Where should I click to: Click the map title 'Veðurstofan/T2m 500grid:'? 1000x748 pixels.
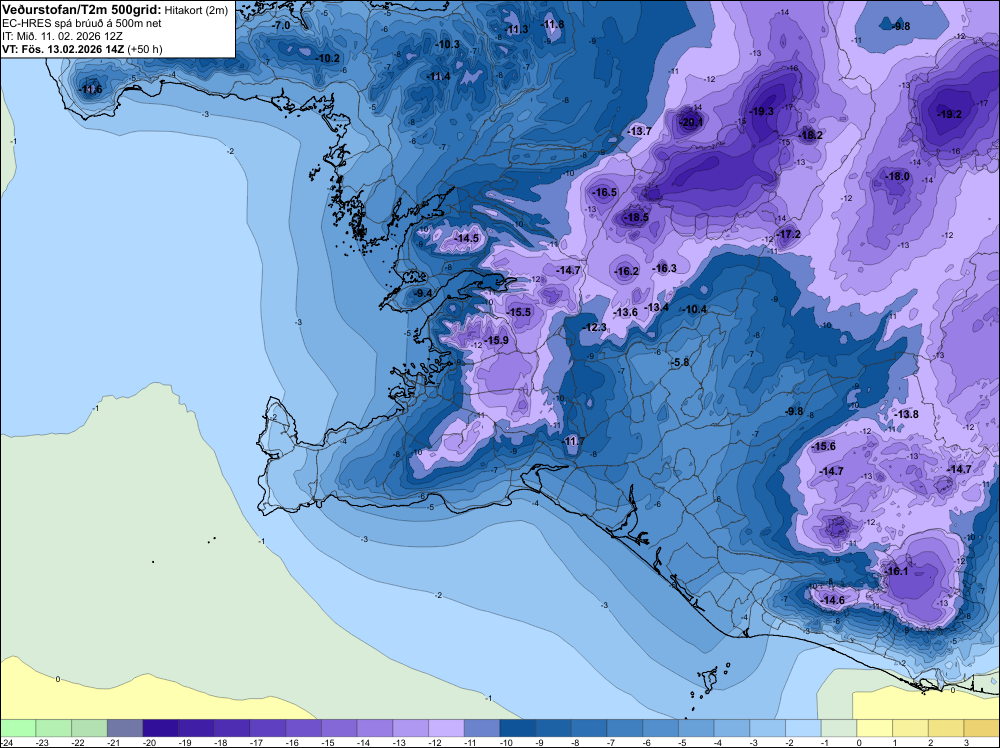82,10
